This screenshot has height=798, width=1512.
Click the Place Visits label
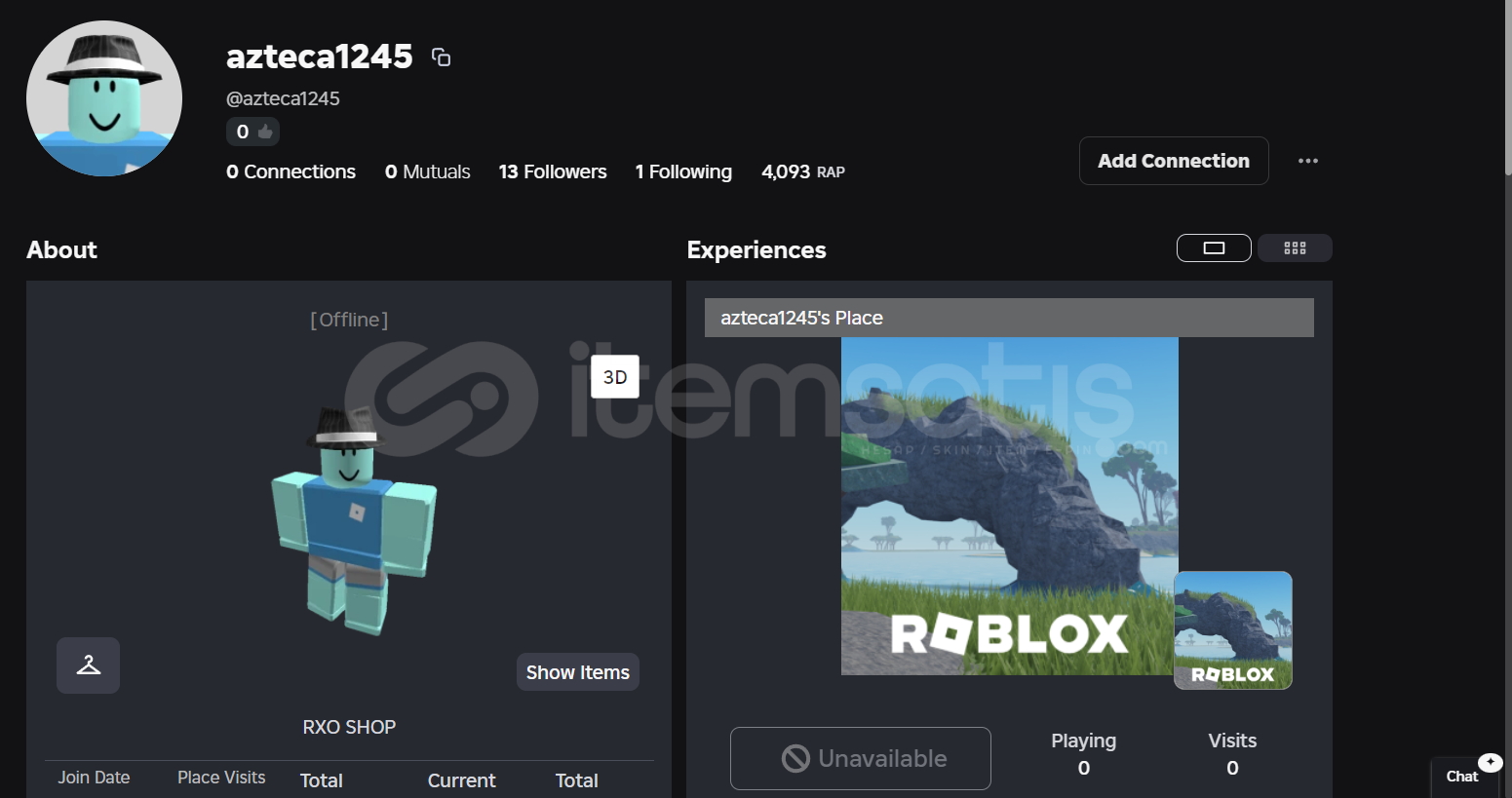point(221,778)
